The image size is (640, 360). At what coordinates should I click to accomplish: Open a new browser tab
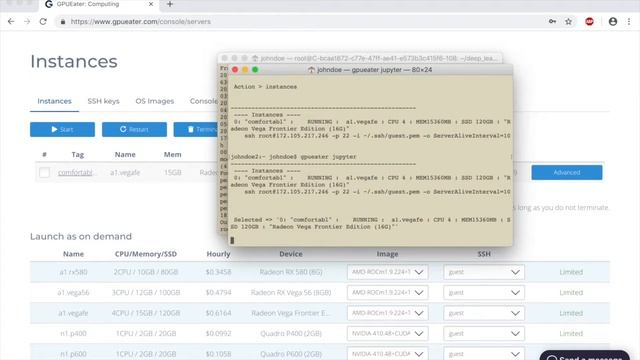(170, 4)
